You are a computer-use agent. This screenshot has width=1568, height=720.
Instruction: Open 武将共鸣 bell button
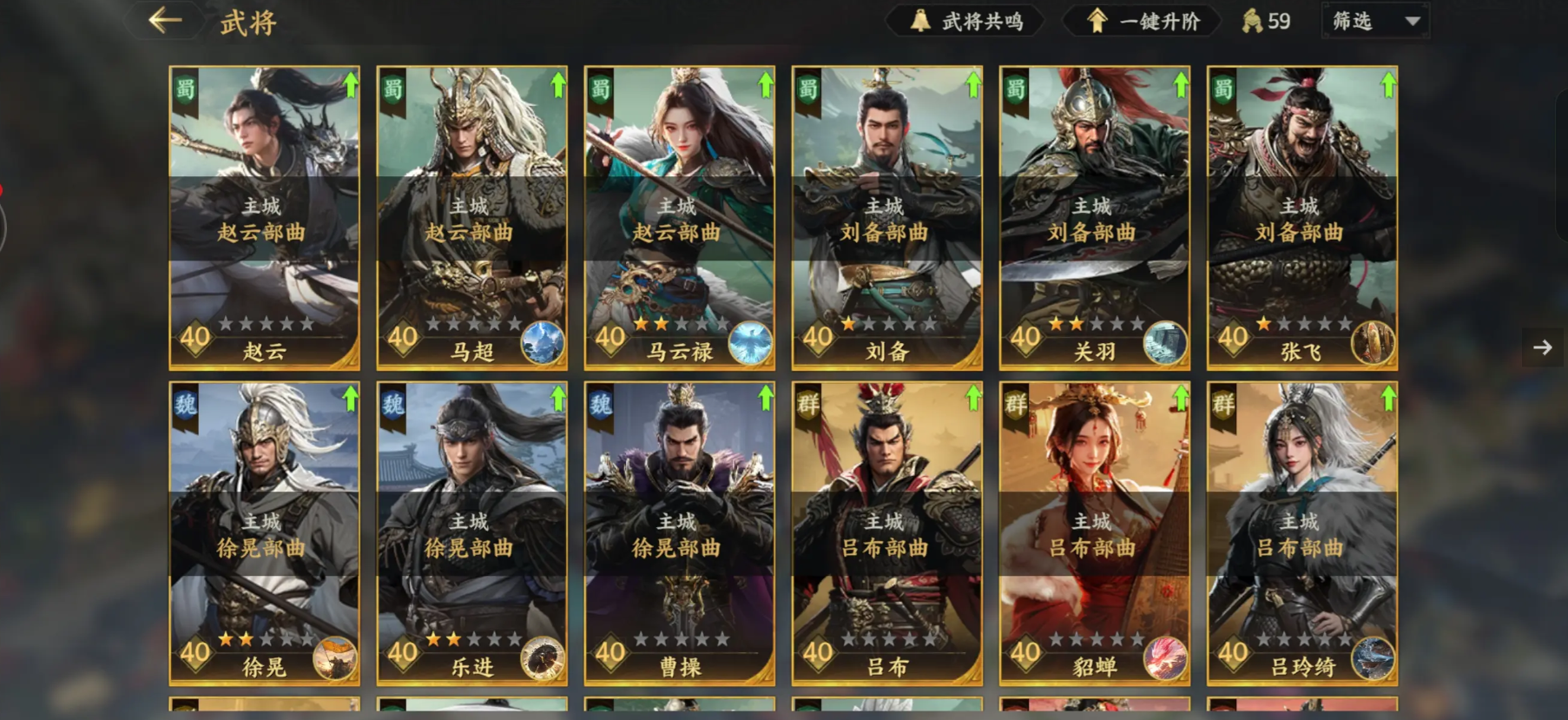(965, 21)
